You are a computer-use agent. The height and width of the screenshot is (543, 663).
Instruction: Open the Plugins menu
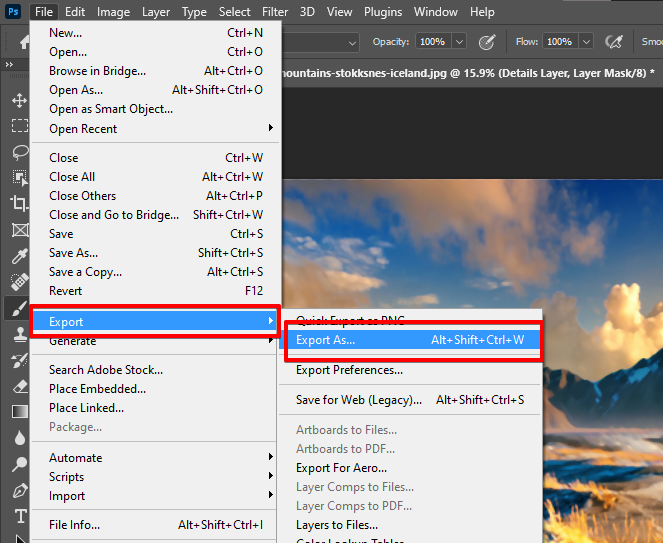coord(383,12)
